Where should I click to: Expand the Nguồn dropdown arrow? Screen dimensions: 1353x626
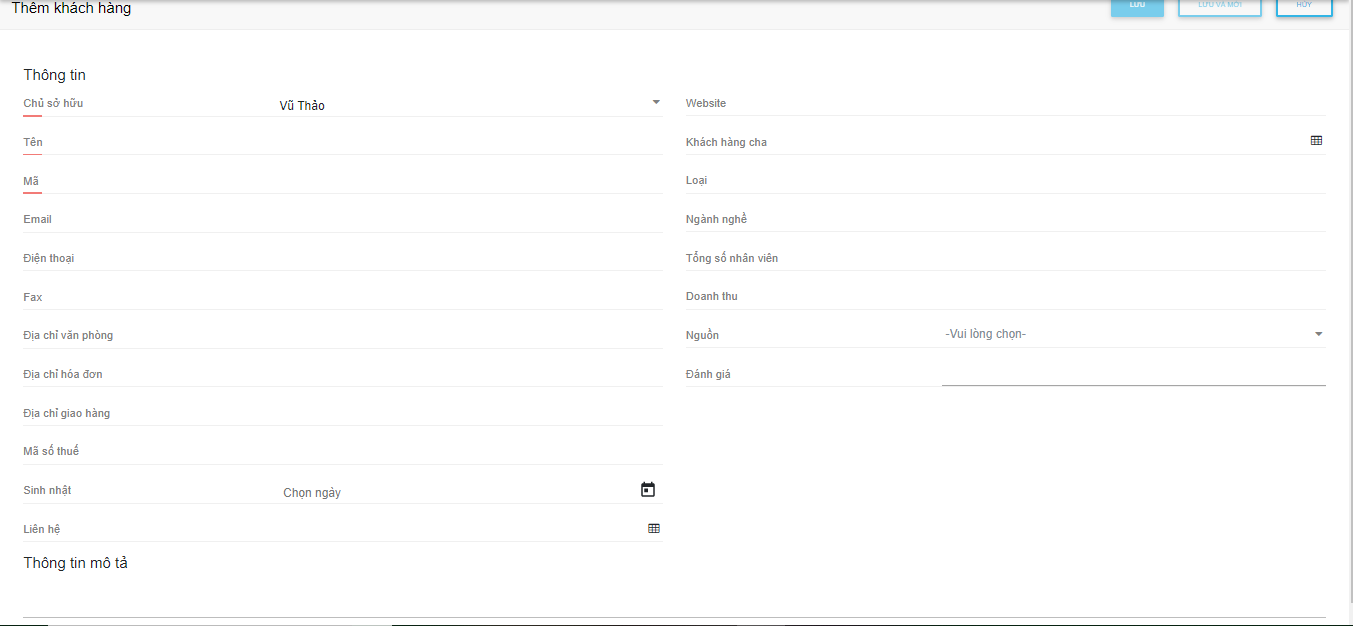(1318, 334)
